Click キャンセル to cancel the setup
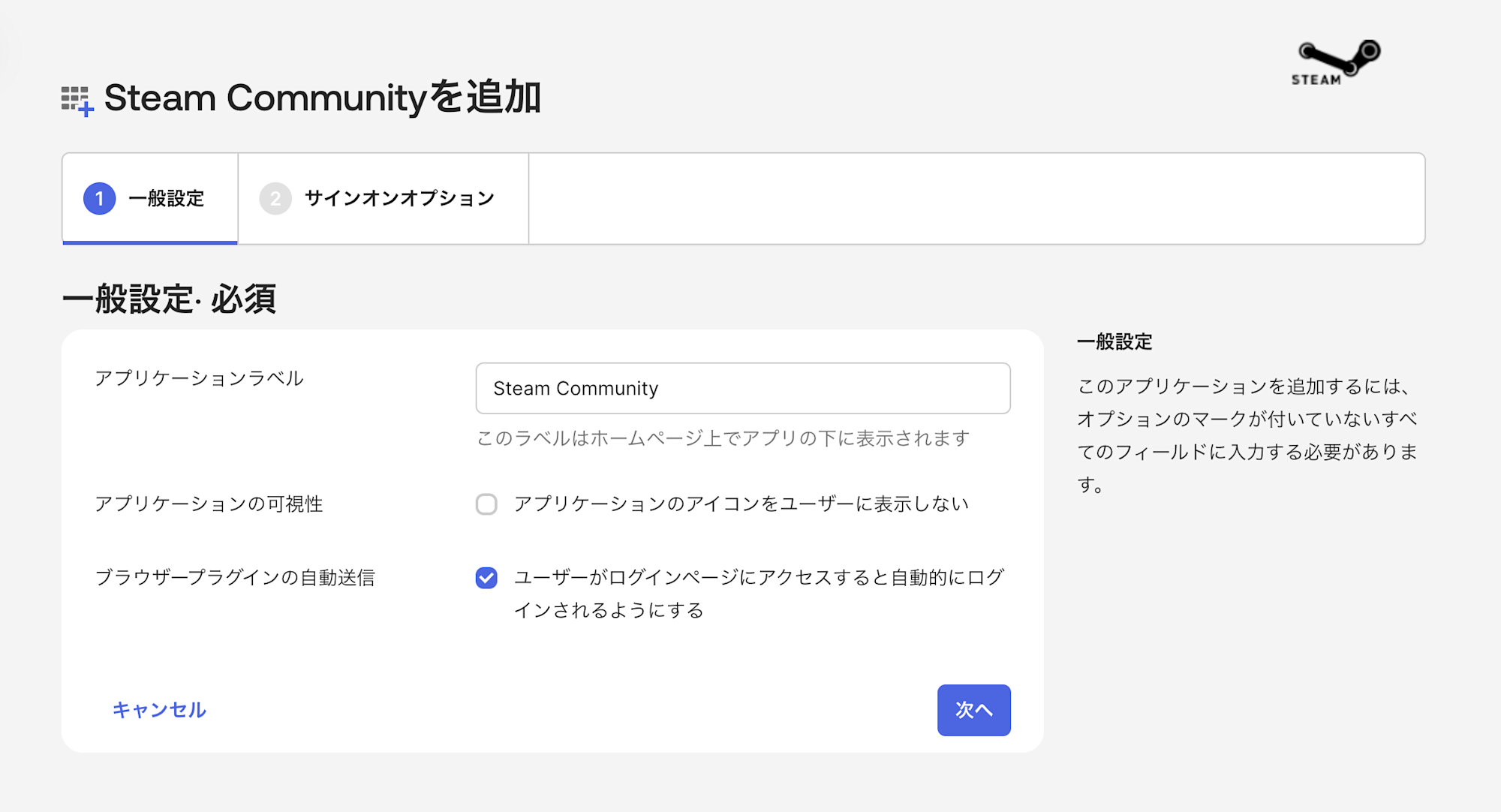Viewport: 1501px width, 812px height. pyautogui.click(x=158, y=709)
